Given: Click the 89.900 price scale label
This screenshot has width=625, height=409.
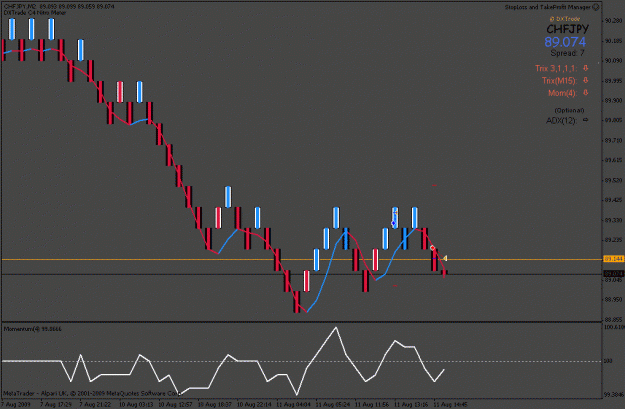Looking at the screenshot, I should pyautogui.click(x=613, y=100).
